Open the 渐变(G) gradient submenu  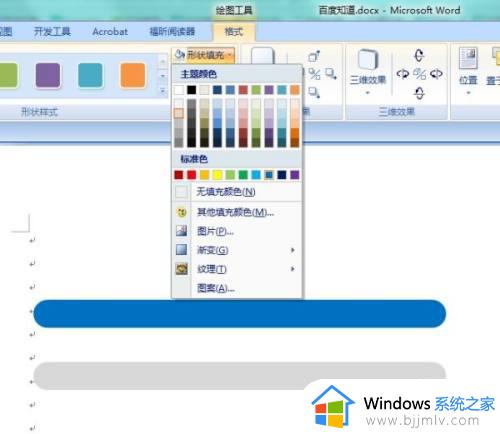[237, 250]
